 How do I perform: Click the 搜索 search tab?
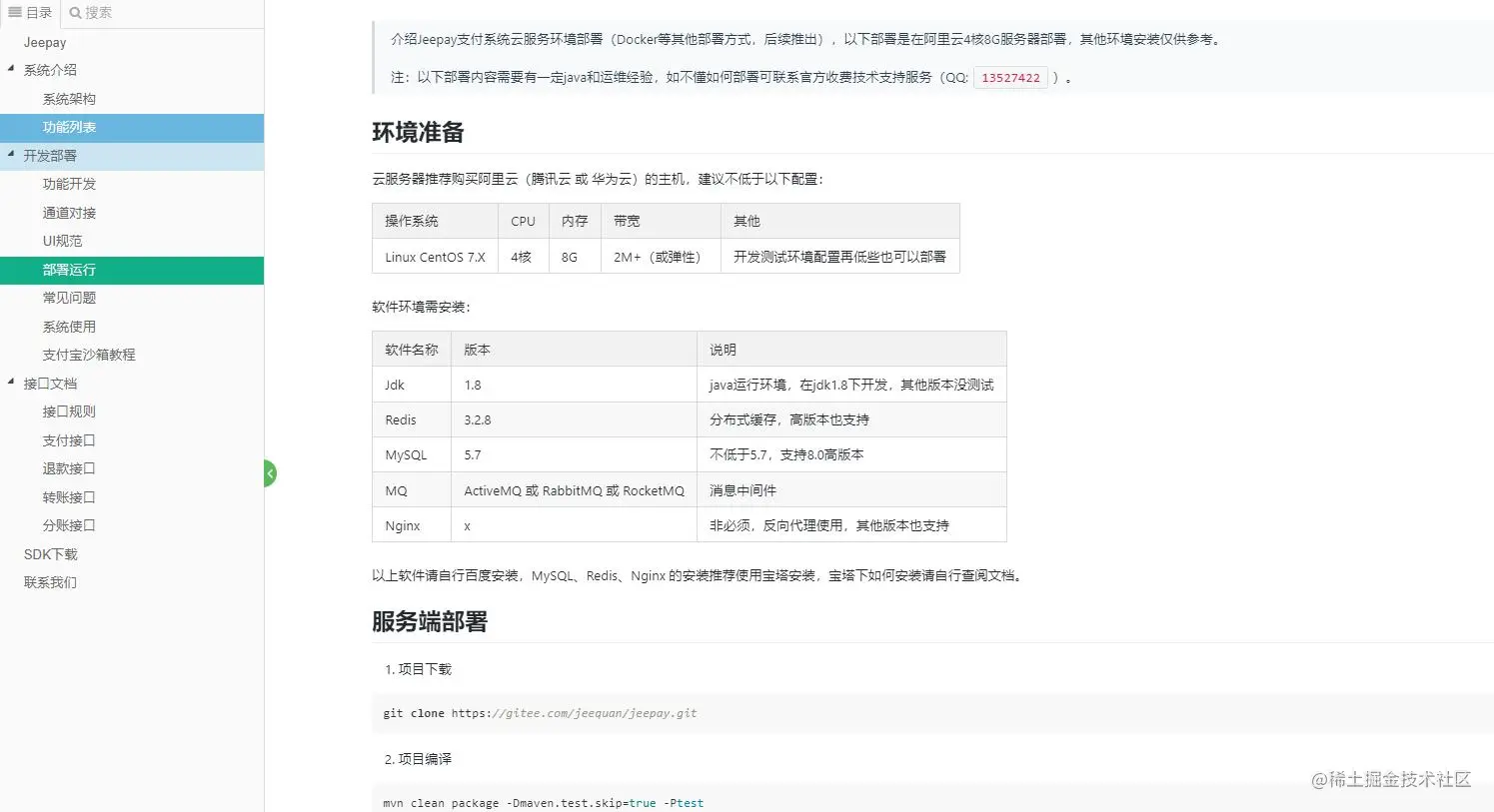[91, 13]
